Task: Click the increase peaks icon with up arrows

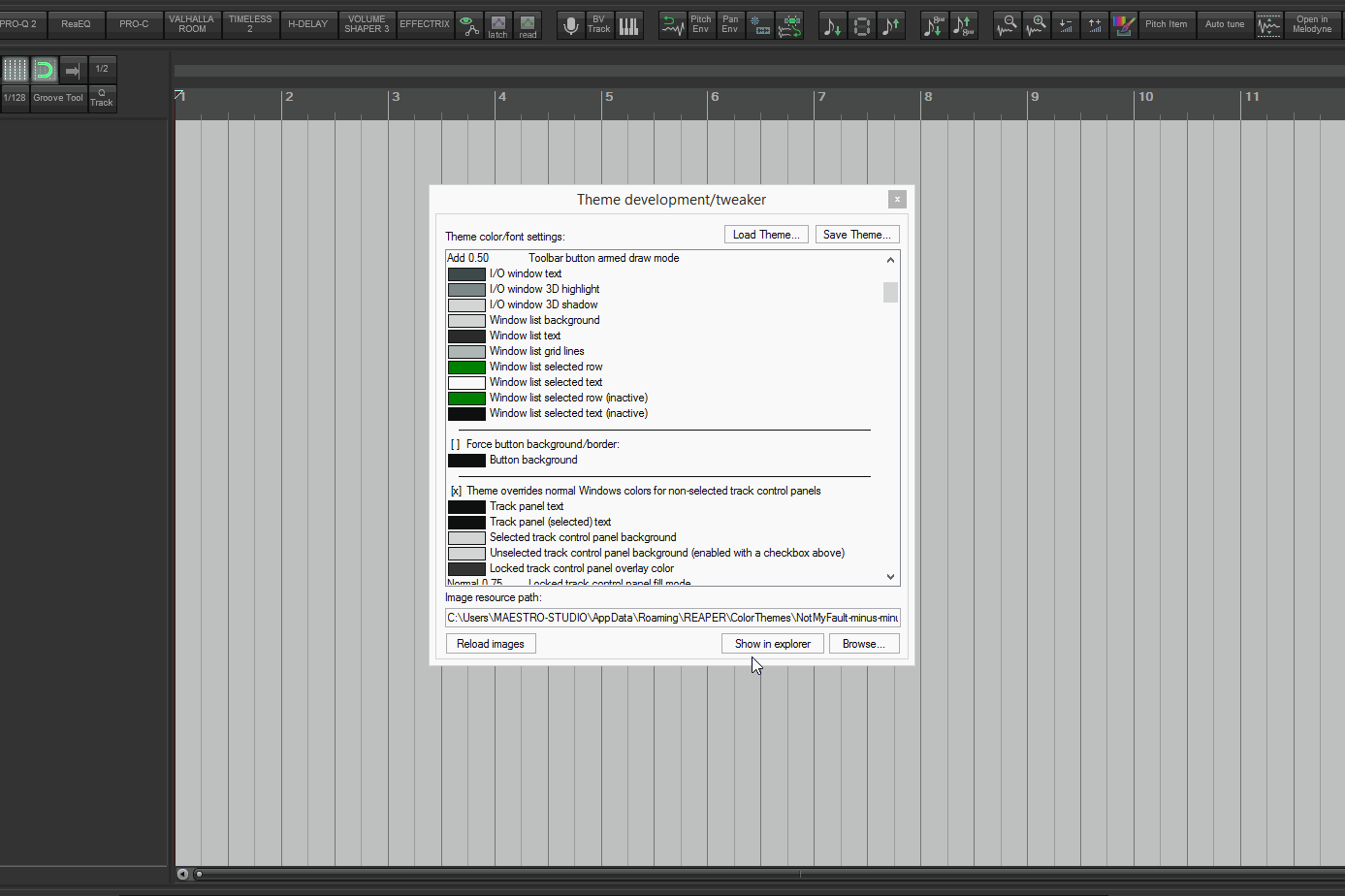Action: click(x=1095, y=25)
